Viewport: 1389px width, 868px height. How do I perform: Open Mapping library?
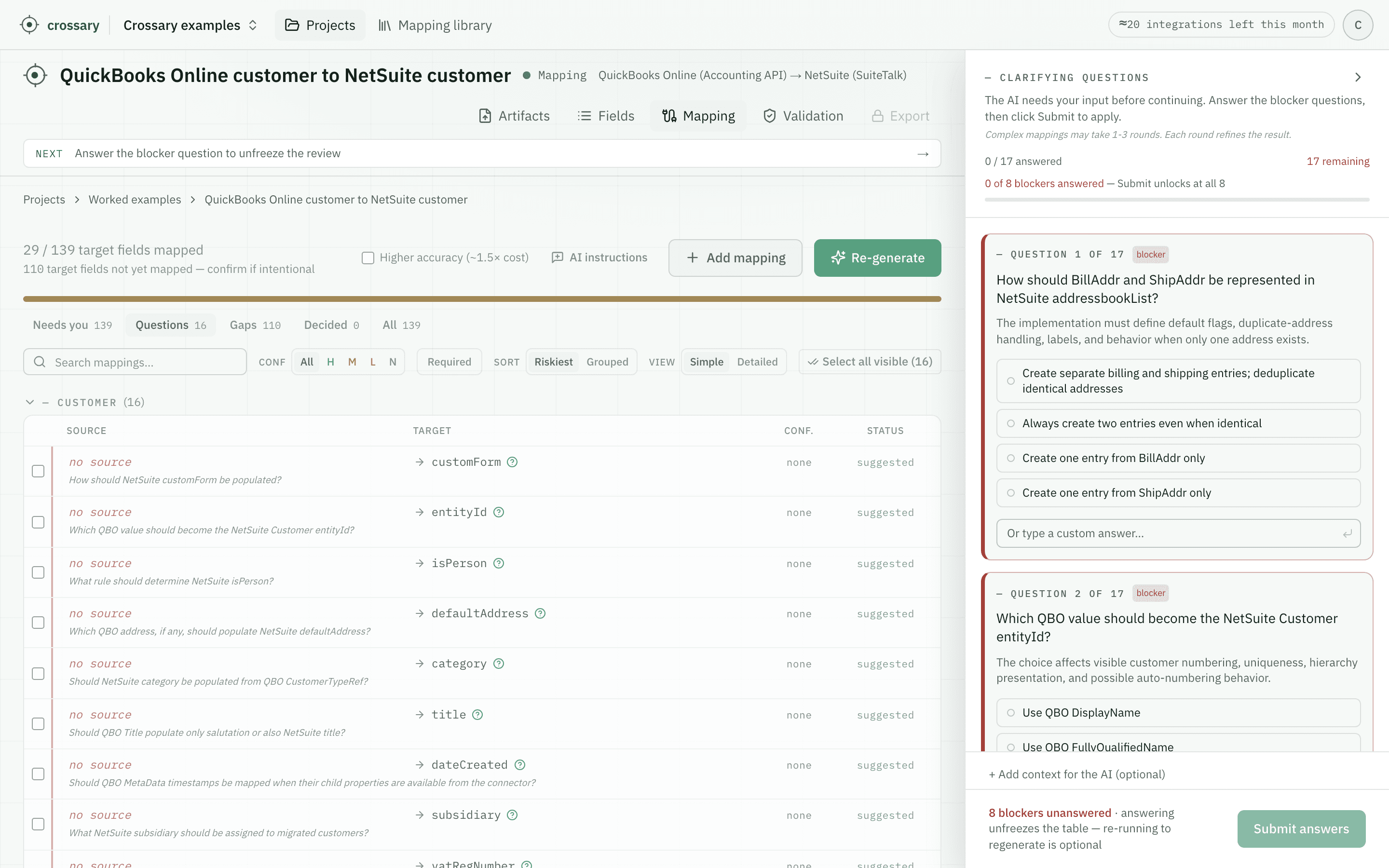click(435, 25)
